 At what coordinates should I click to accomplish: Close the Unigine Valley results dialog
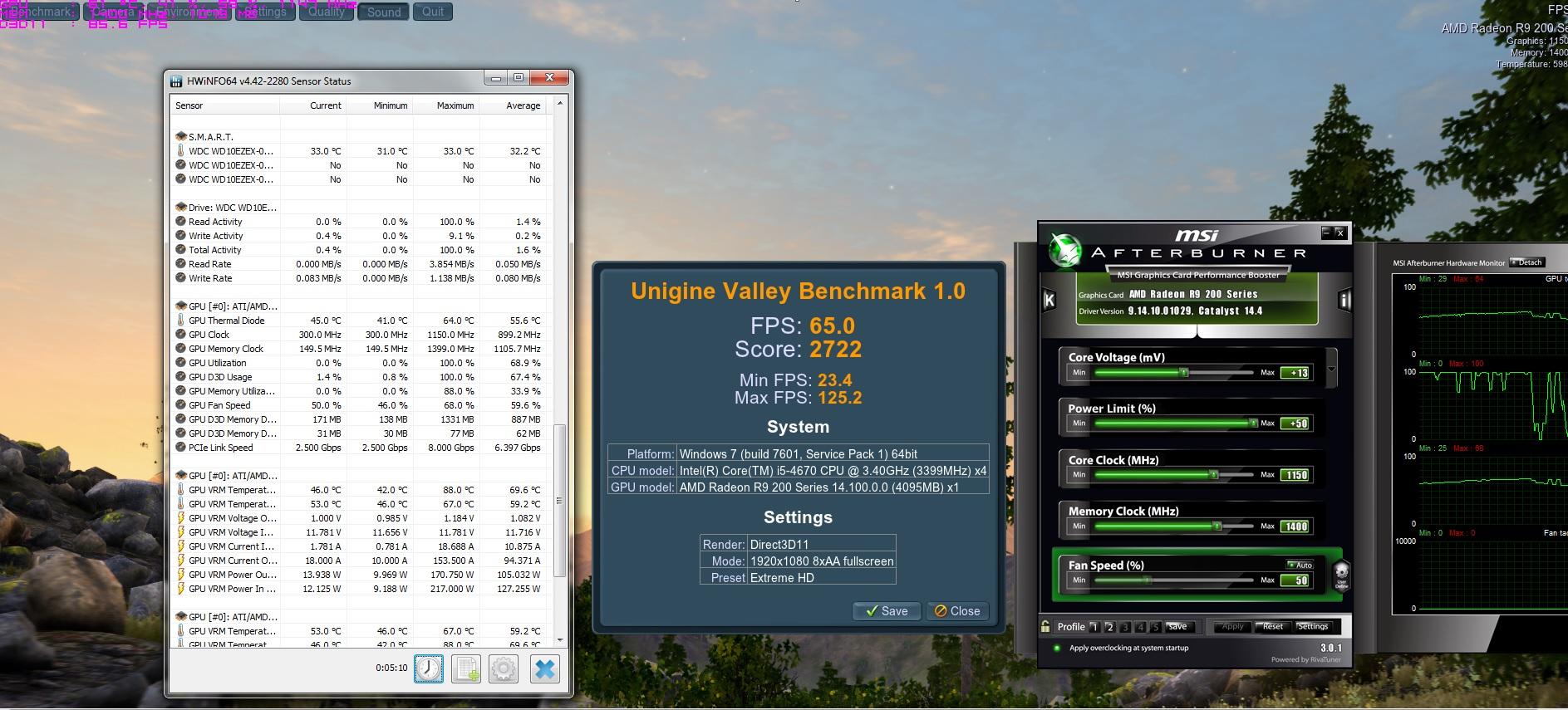coord(957,611)
